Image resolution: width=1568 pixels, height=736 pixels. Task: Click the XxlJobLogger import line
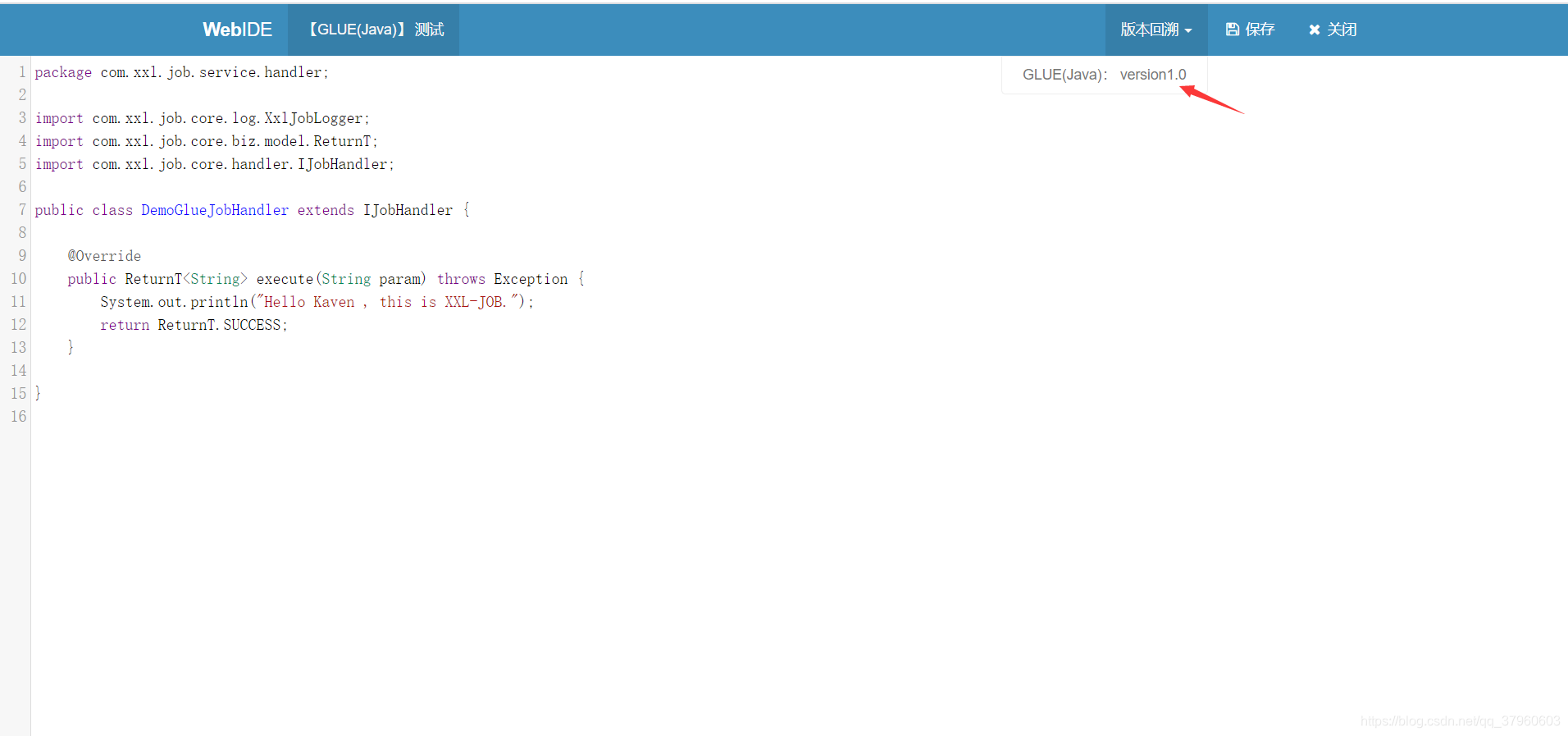pos(202,118)
